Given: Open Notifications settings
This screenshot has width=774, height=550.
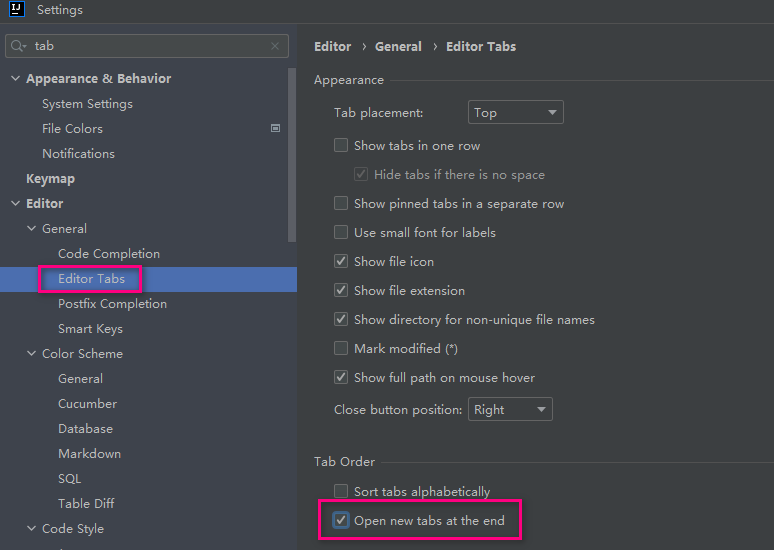Looking at the screenshot, I should 78,154.
